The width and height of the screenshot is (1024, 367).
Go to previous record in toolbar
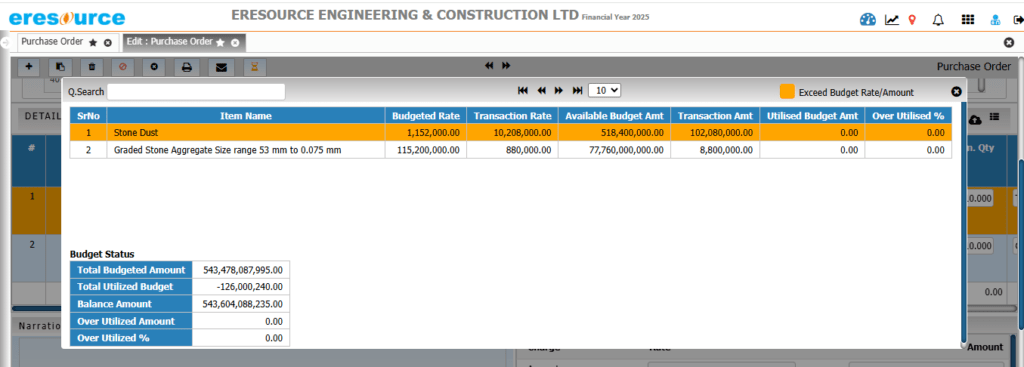(x=488, y=65)
